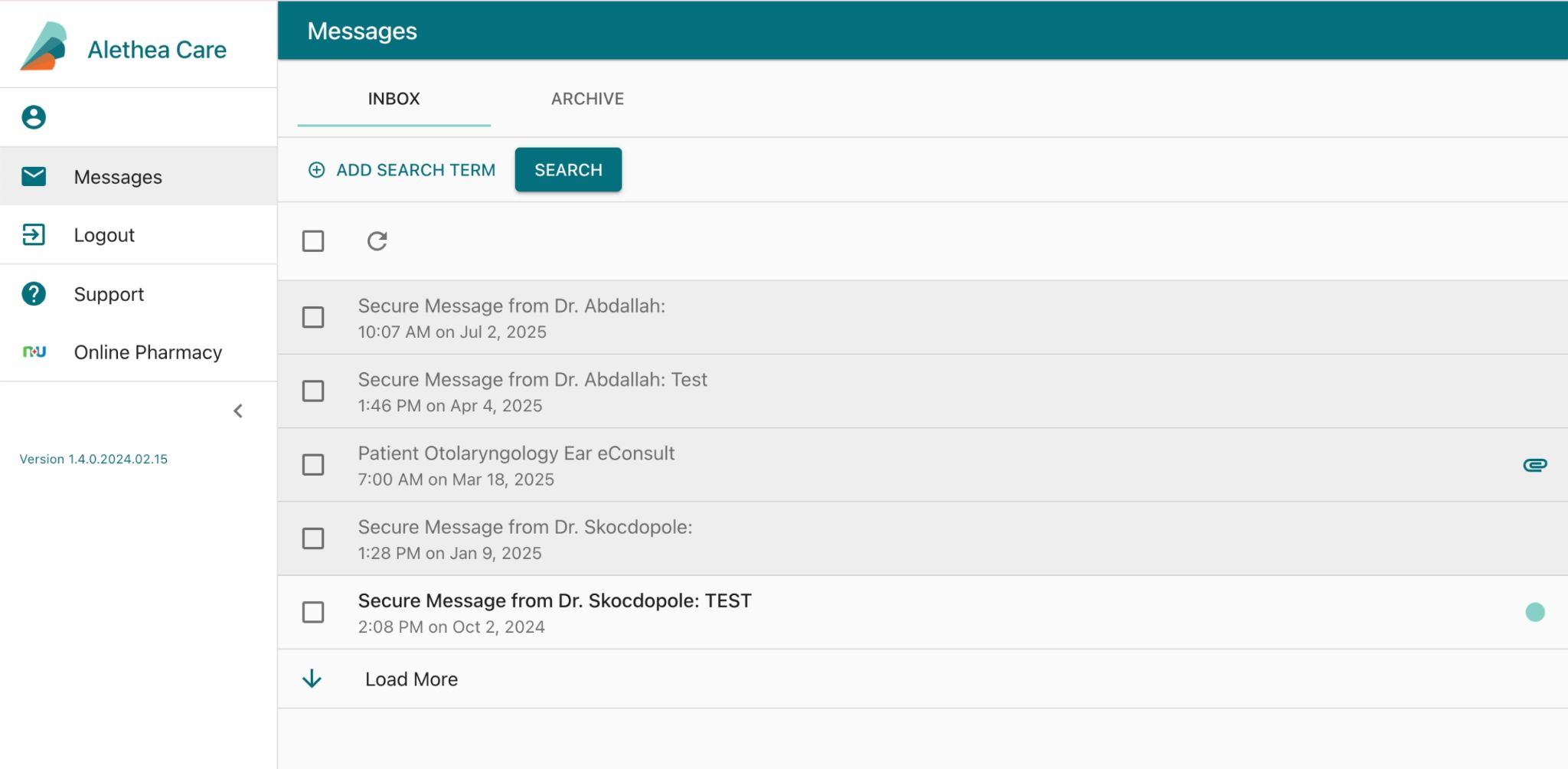This screenshot has height=769, width=1568.
Task: Click the unread dot on Skocdopole TEST message
Action: (1535, 612)
